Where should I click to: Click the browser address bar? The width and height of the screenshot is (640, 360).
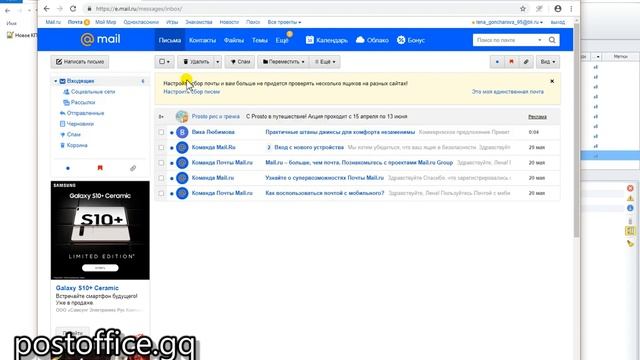click(302, 9)
